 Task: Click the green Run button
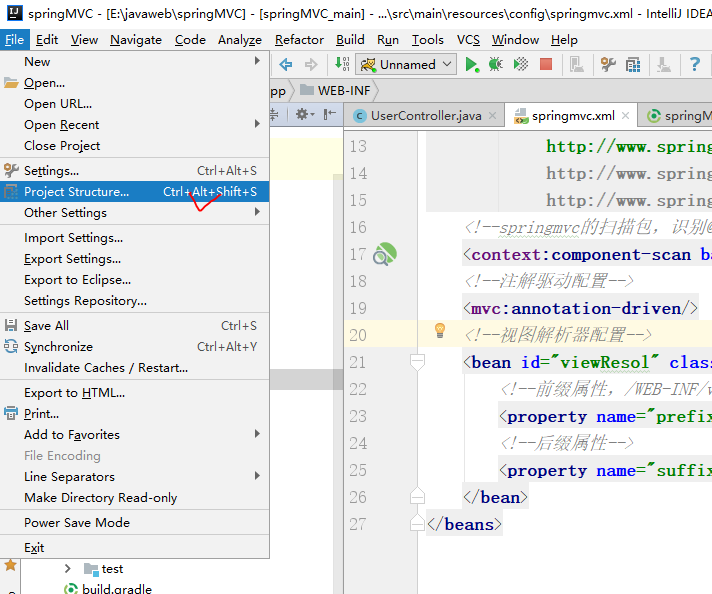click(471, 64)
